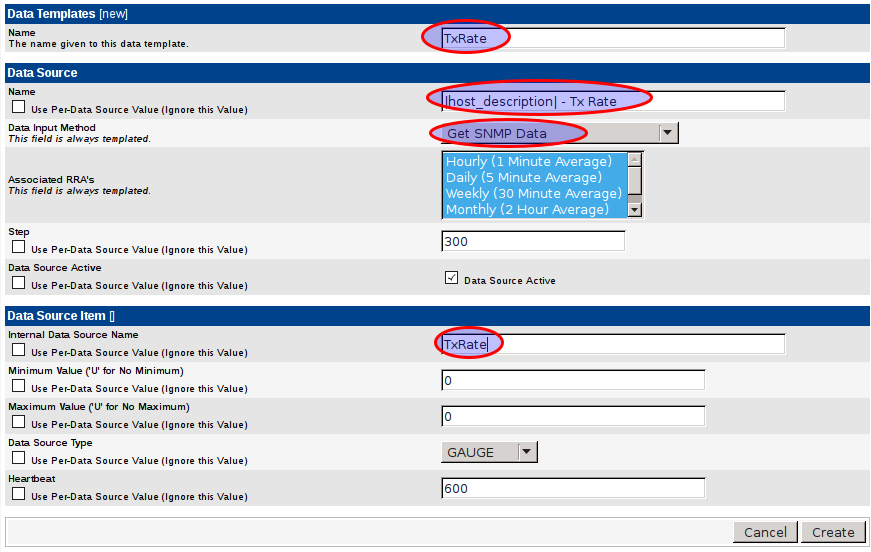Enable per-data source value for Heartbeat
Image resolution: width=871 pixels, height=552 pixels.
[x=18, y=495]
